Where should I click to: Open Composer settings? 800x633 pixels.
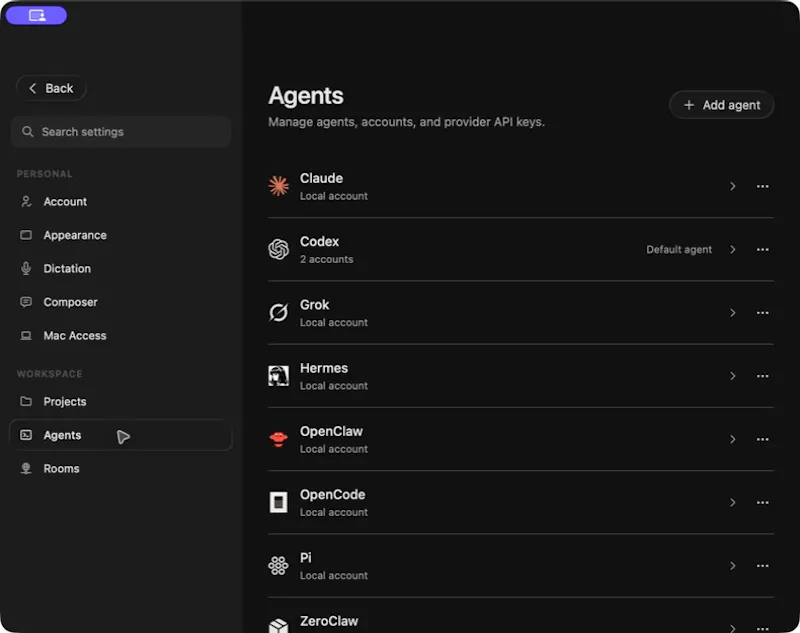click(121, 302)
